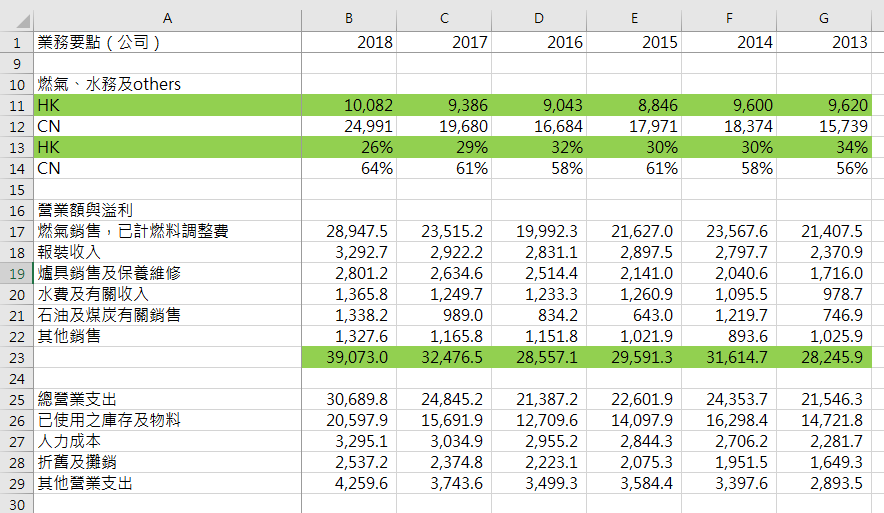Click the 2013 year header cell
The image size is (884, 513).
[824, 42]
